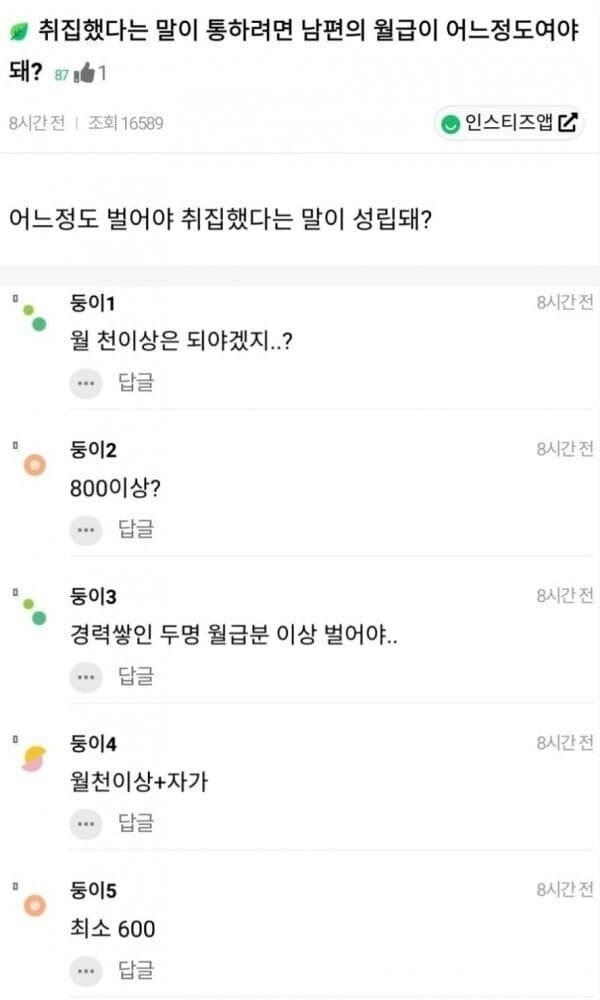Viewport: 600px width, 1000px height.
Task: Select the 둥이5 username
Action: tap(94, 890)
